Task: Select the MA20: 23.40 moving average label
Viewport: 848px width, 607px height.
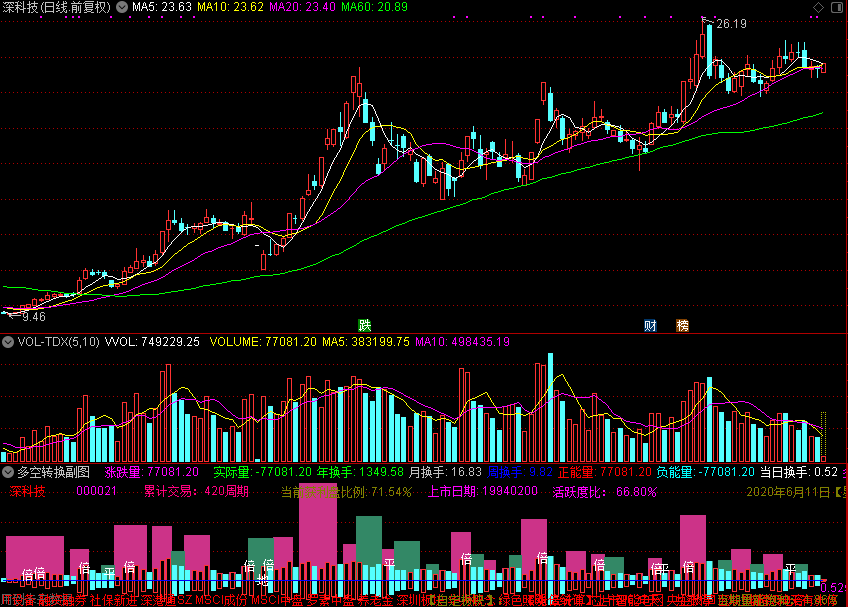Action: tap(302, 7)
